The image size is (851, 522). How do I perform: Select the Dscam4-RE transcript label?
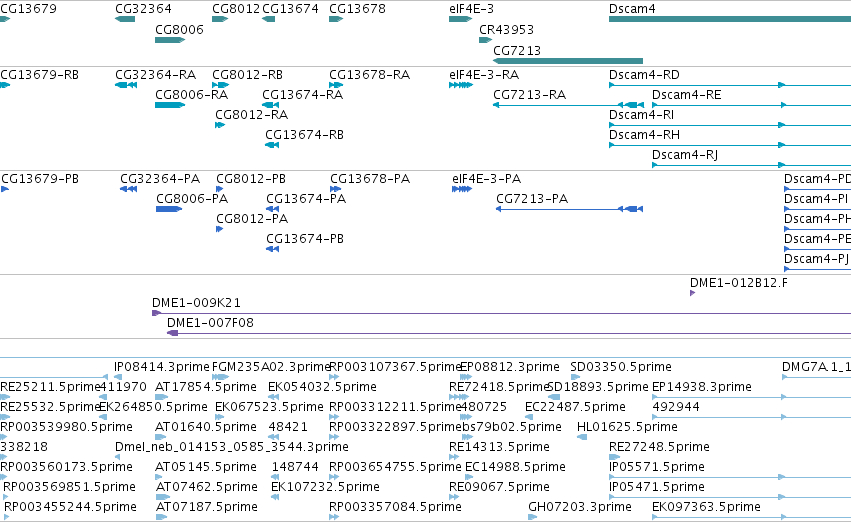coord(687,95)
